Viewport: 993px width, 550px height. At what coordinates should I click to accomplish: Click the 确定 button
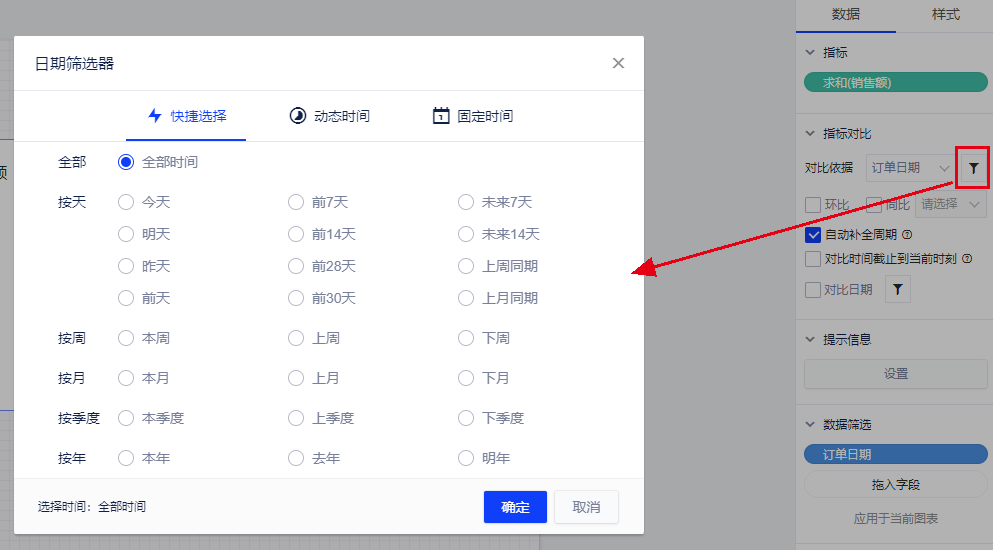[x=515, y=507]
